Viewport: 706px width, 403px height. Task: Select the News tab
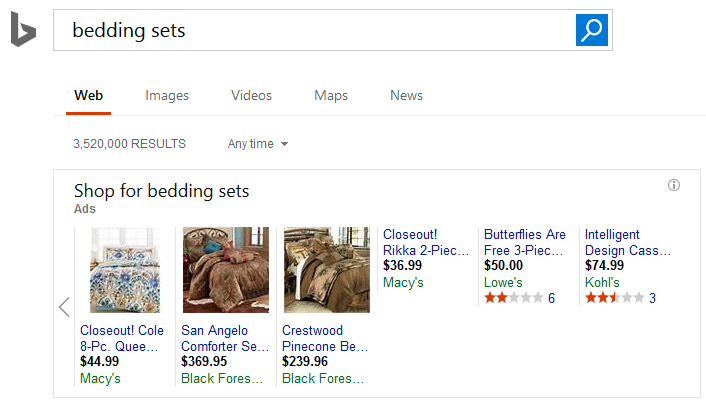(406, 96)
